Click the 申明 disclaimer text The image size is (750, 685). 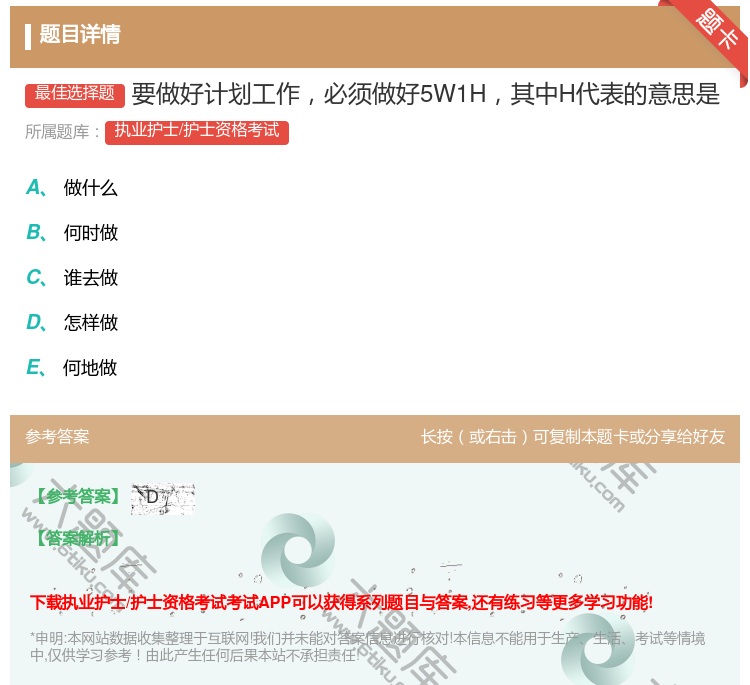click(x=367, y=646)
